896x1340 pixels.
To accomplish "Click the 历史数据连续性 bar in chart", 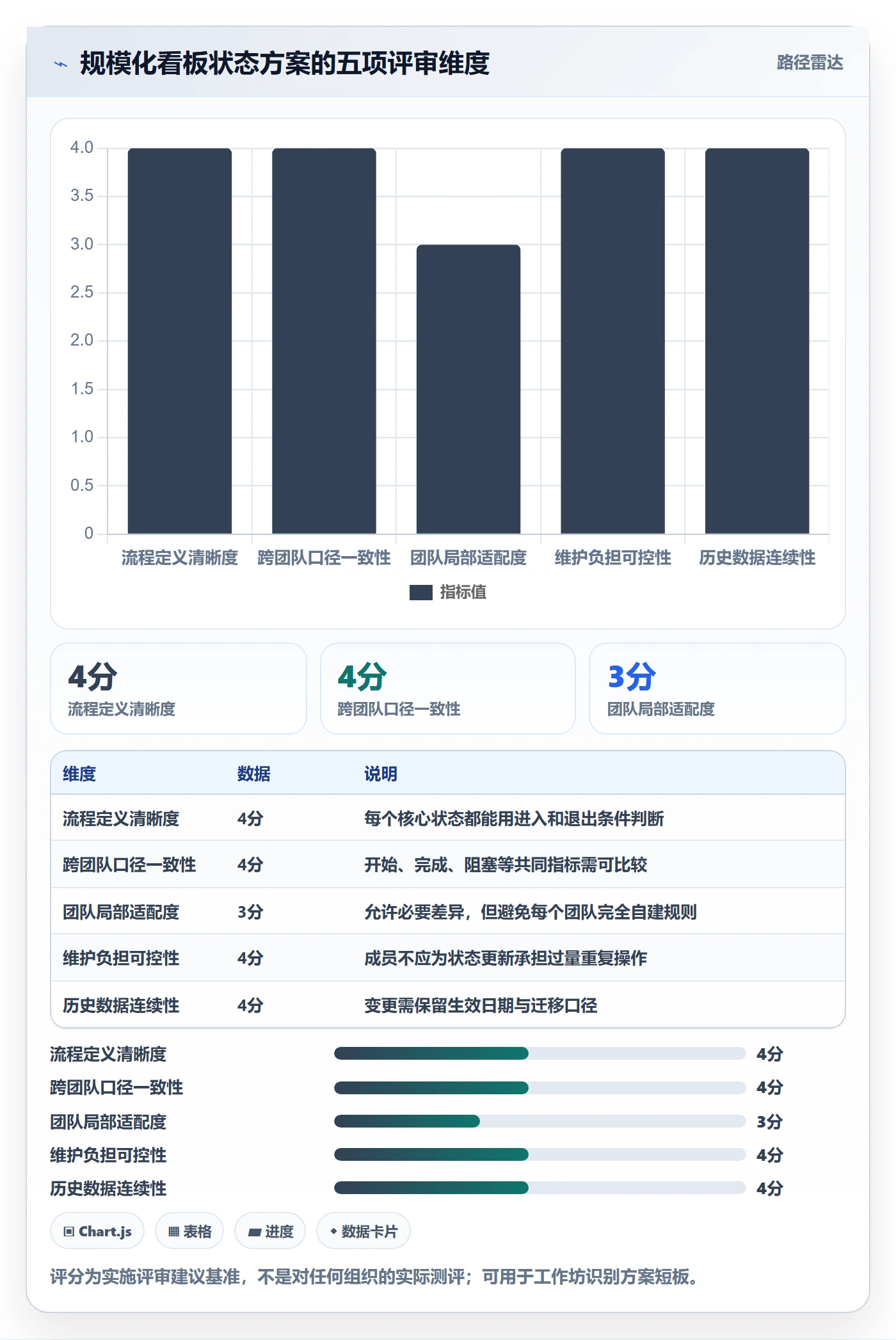I will (x=757, y=341).
